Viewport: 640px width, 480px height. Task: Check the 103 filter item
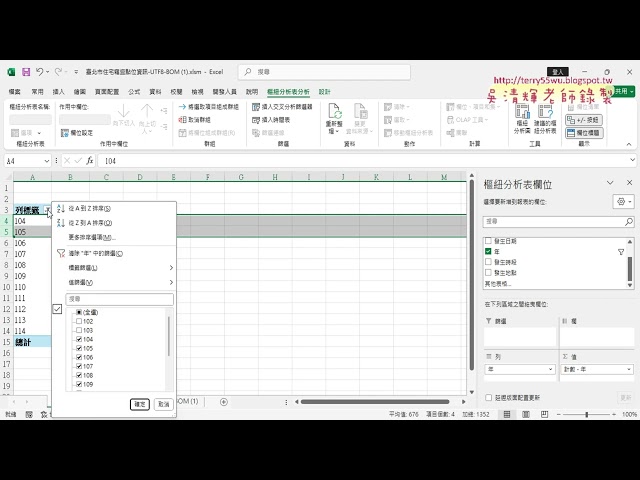tap(79, 330)
